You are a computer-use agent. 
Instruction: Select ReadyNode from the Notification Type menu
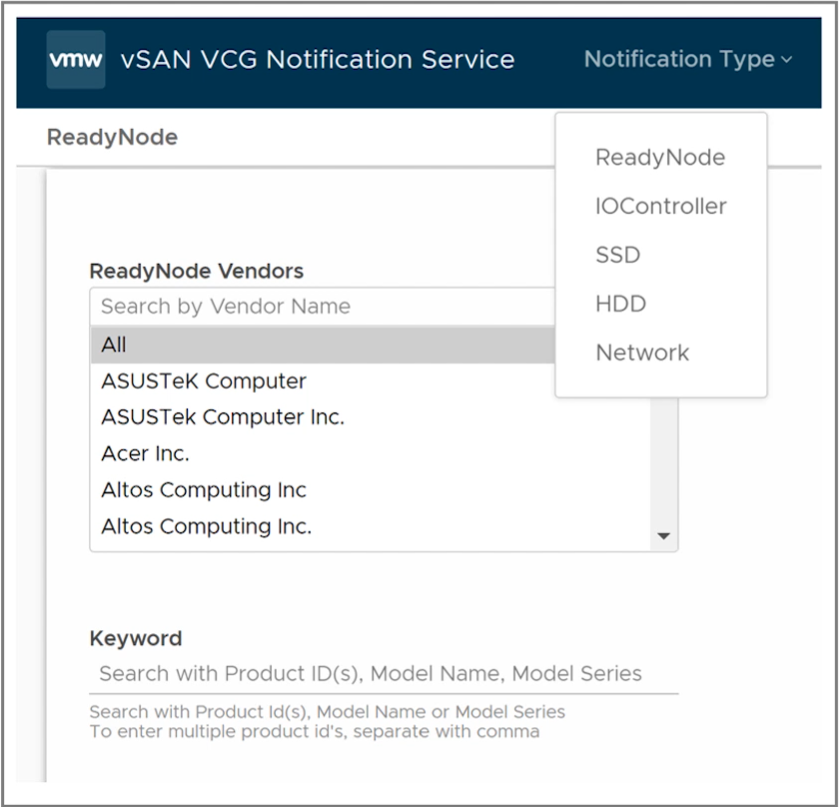pyautogui.click(x=660, y=158)
